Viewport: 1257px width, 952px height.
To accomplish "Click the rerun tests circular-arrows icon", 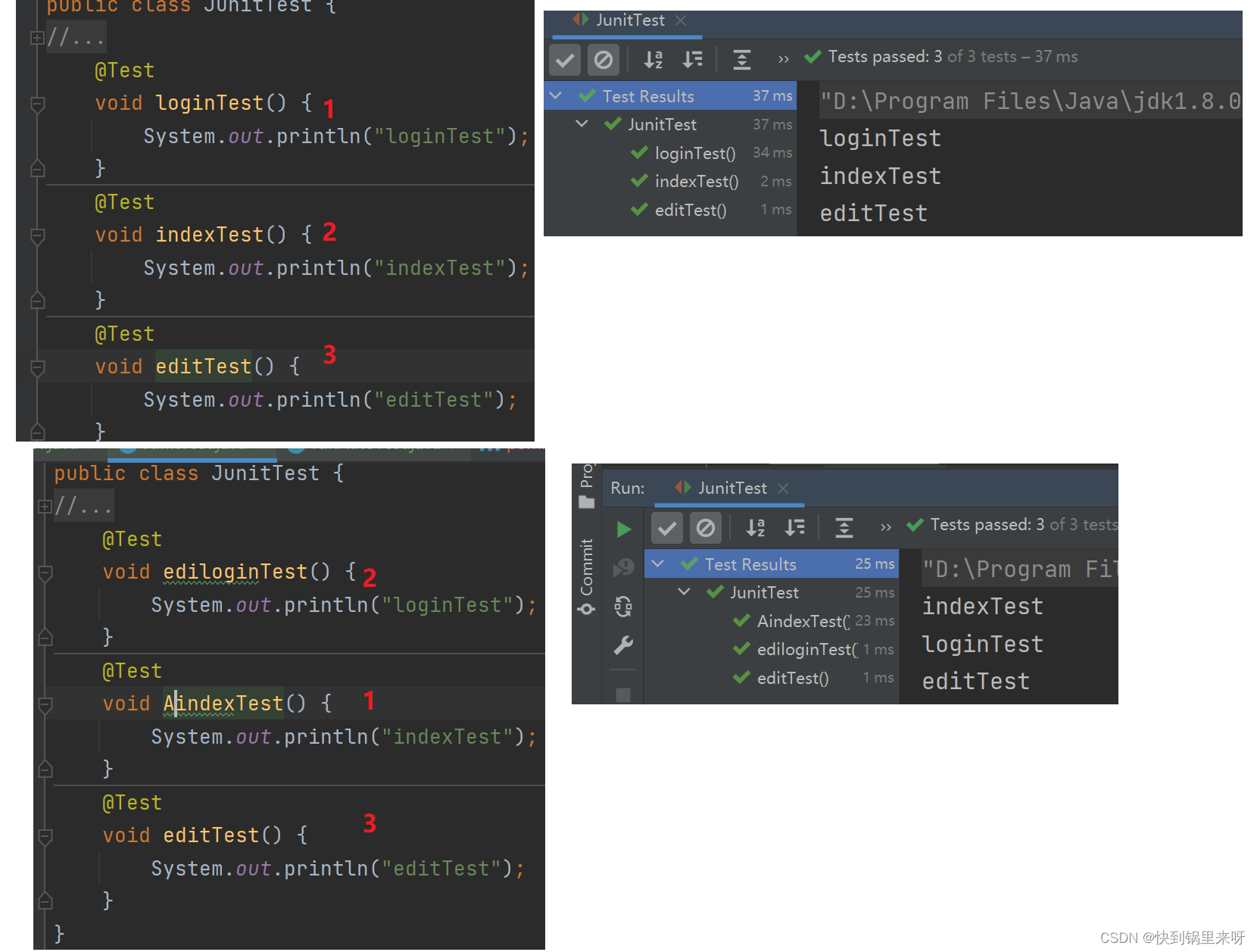I will click(x=622, y=605).
